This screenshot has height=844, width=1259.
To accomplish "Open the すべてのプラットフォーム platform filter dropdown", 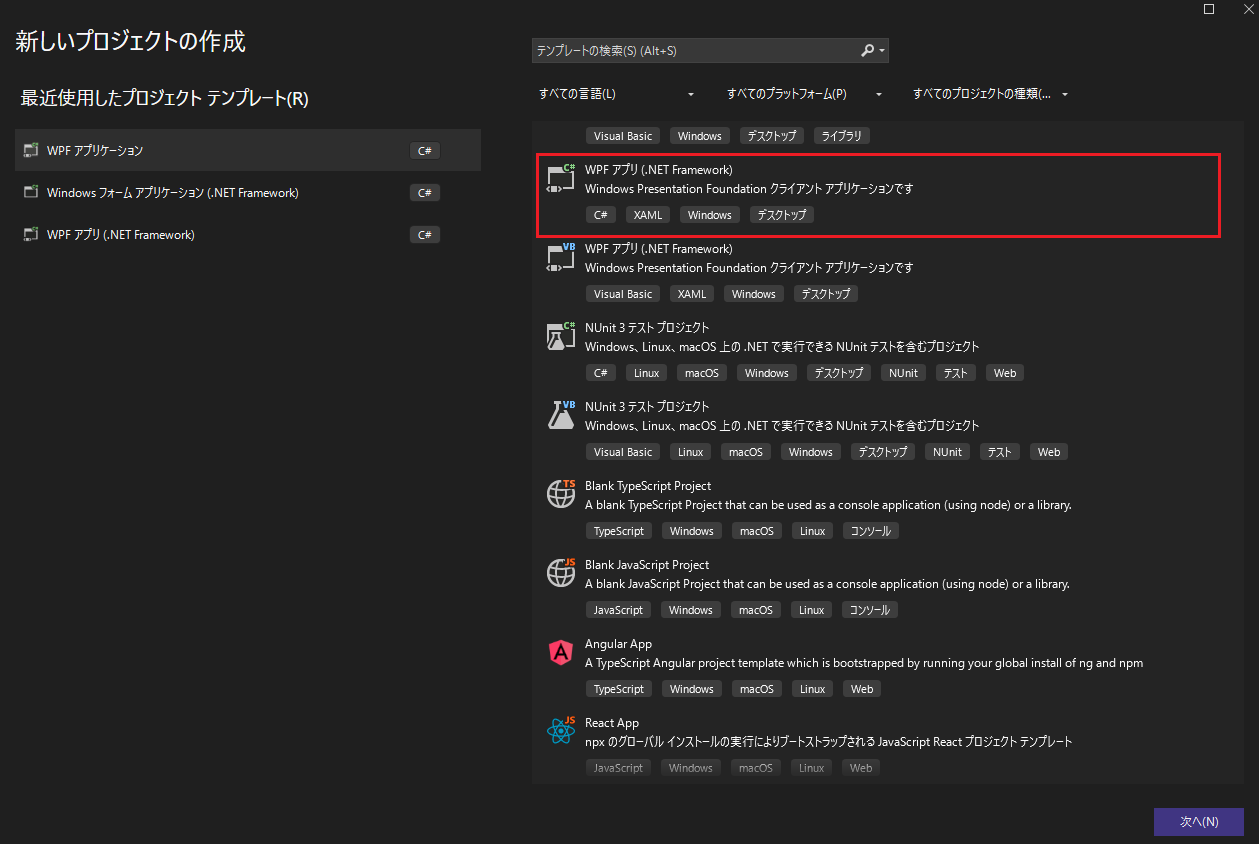I will pos(804,94).
